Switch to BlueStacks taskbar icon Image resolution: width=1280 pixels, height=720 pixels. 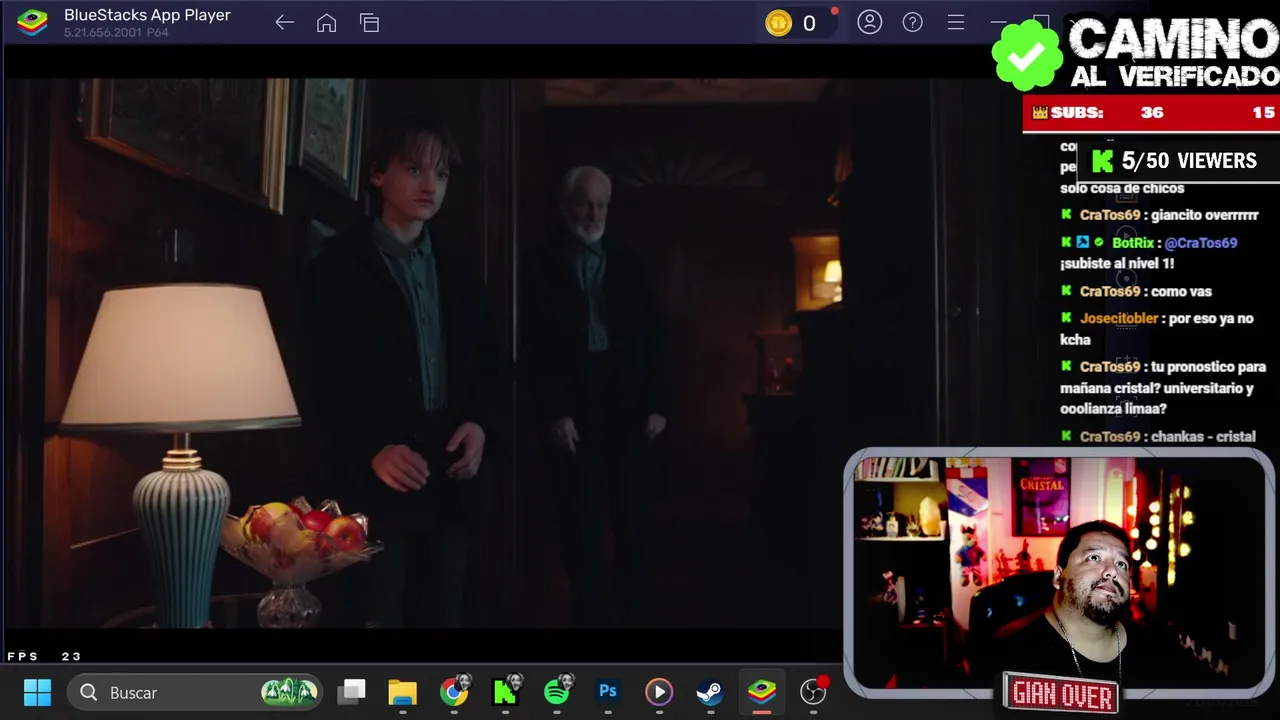coord(762,692)
